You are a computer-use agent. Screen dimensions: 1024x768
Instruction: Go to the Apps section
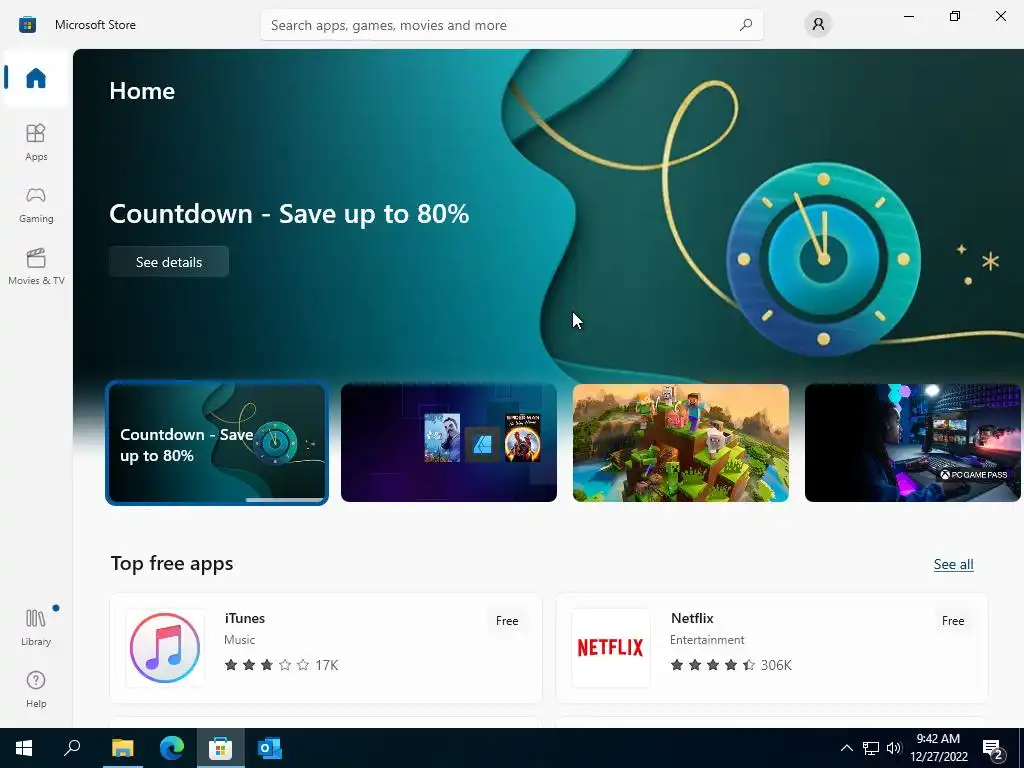[x=36, y=142]
